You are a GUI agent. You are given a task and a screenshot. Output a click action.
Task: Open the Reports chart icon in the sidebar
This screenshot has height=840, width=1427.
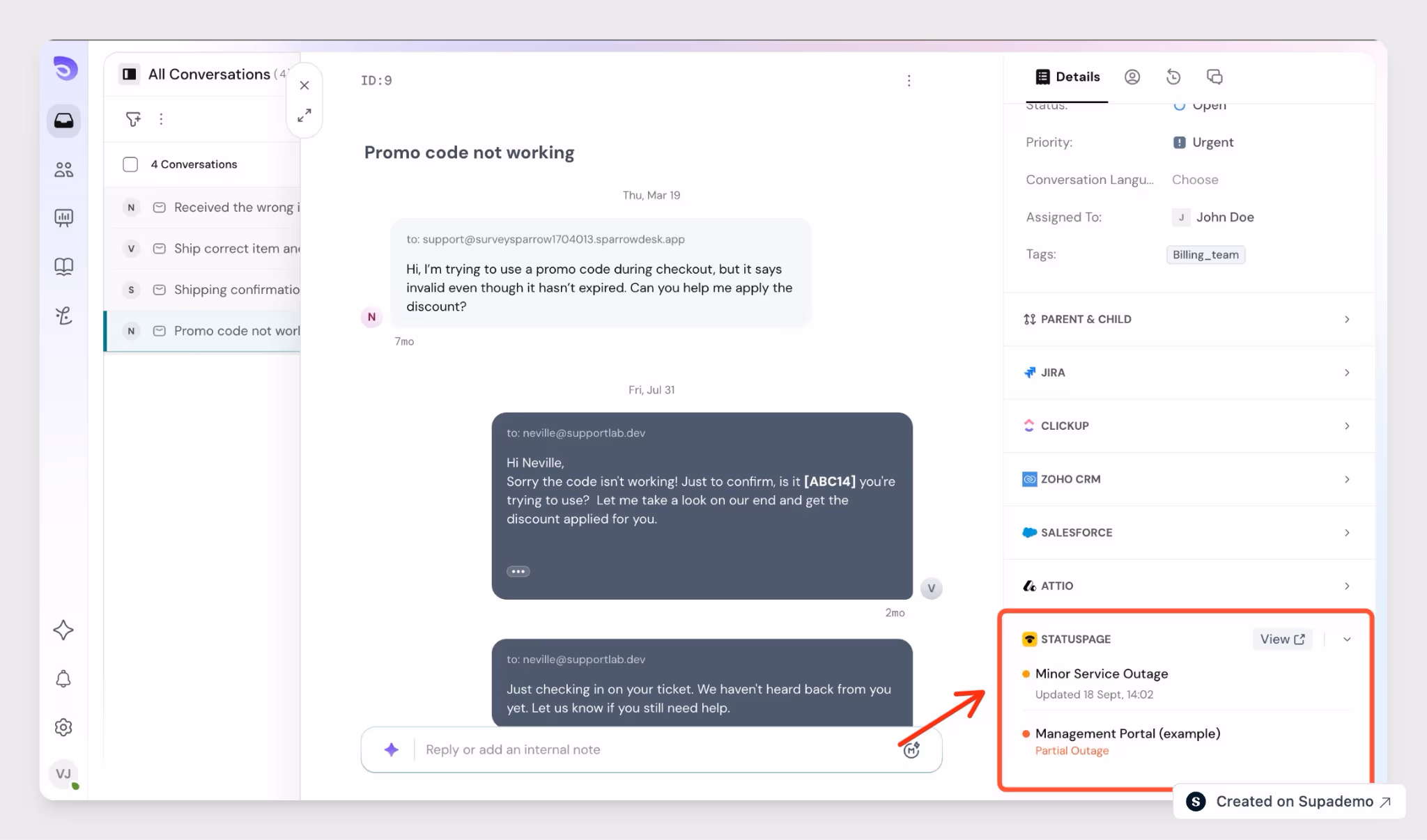tap(63, 218)
